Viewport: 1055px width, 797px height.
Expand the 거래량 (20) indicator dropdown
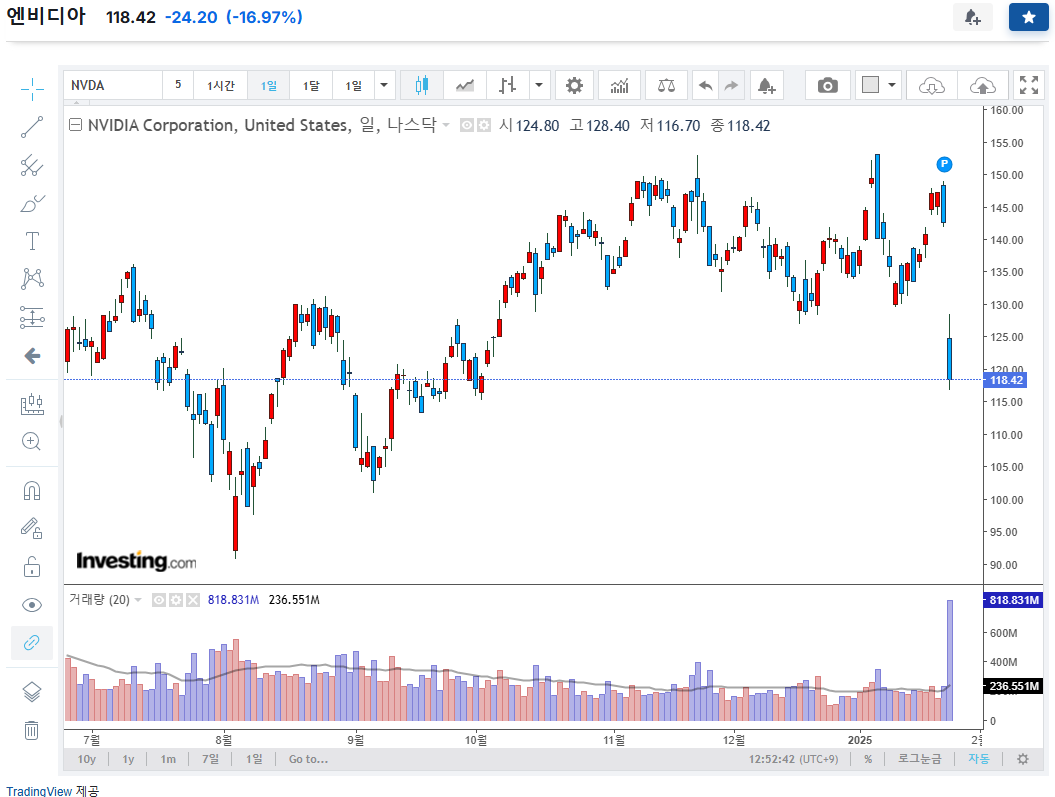pos(138,600)
